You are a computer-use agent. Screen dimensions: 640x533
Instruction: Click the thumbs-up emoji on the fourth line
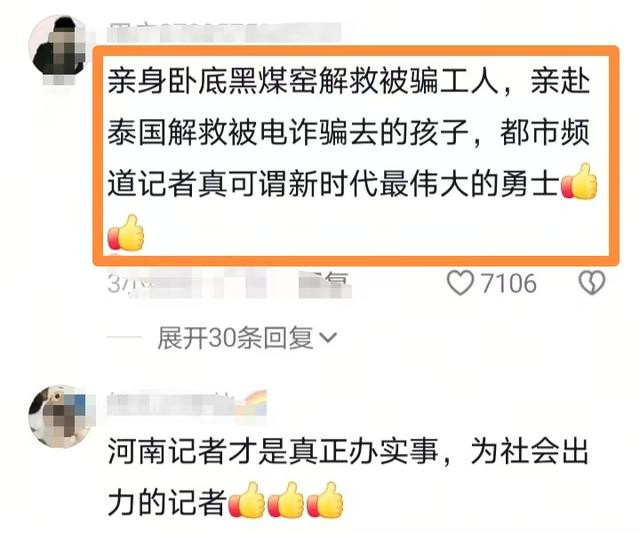coord(126,233)
